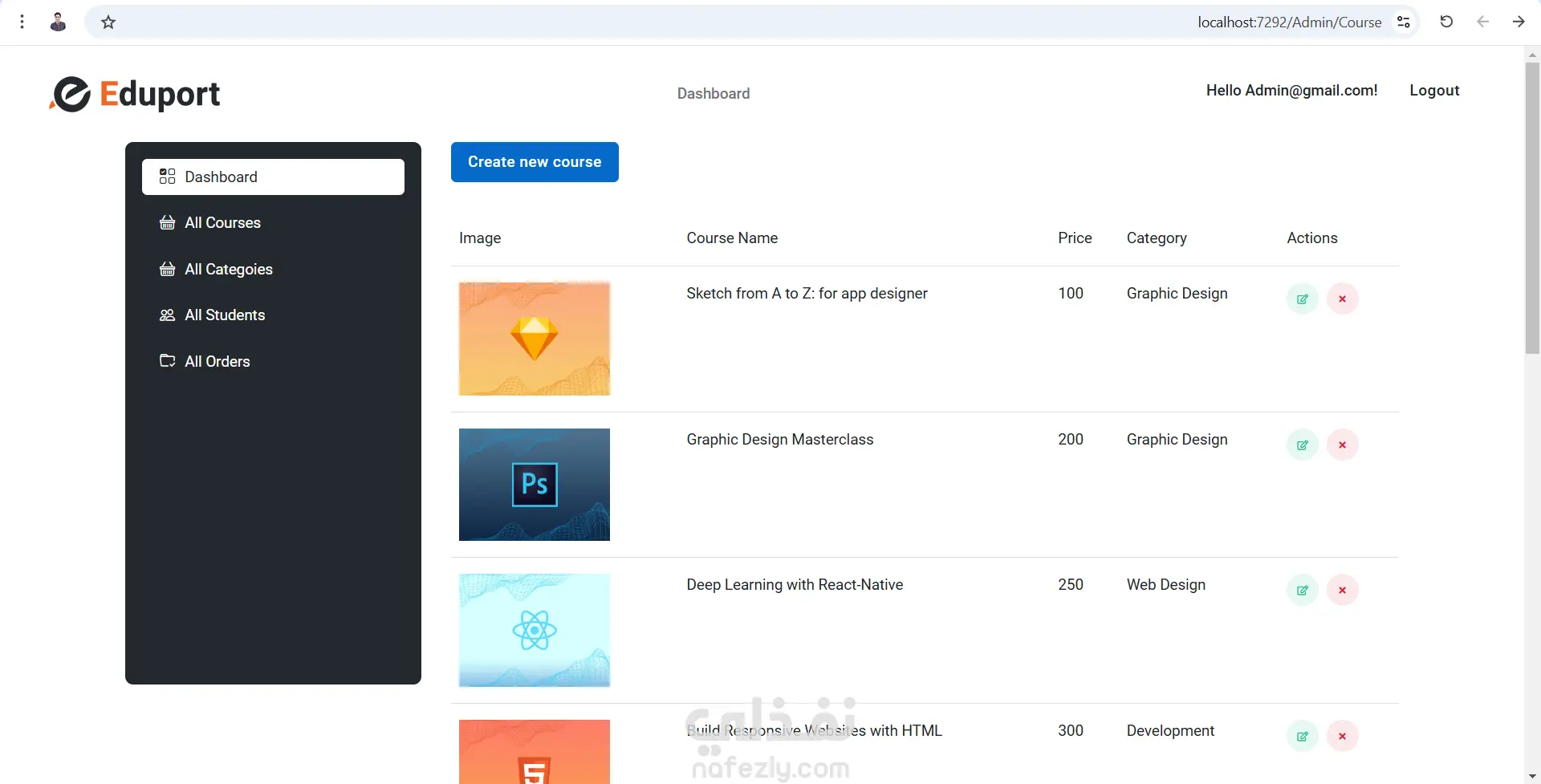This screenshot has height=784, width=1541.
Task: Reload the page
Action: pyautogui.click(x=1446, y=22)
